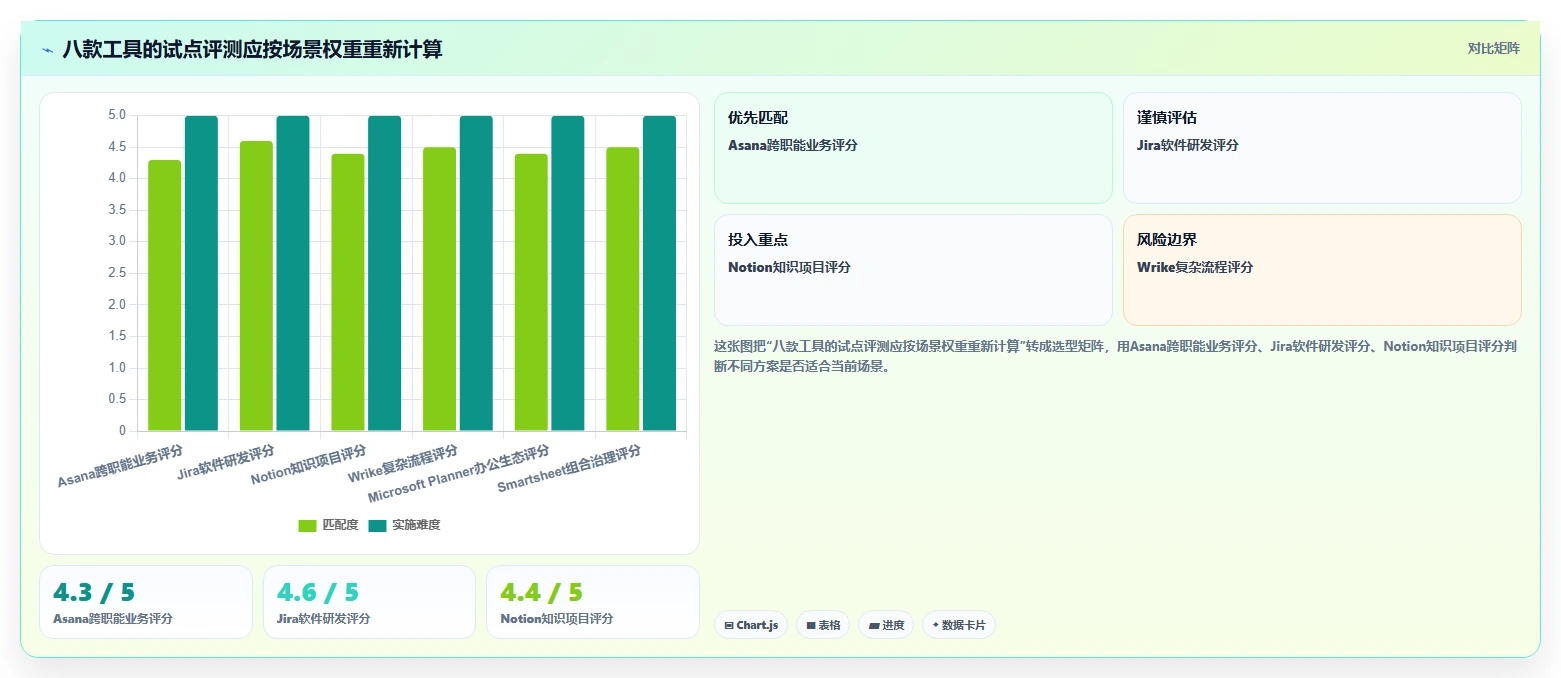
Task: Click the 实施难度 legend label
Action: click(416, 525)
